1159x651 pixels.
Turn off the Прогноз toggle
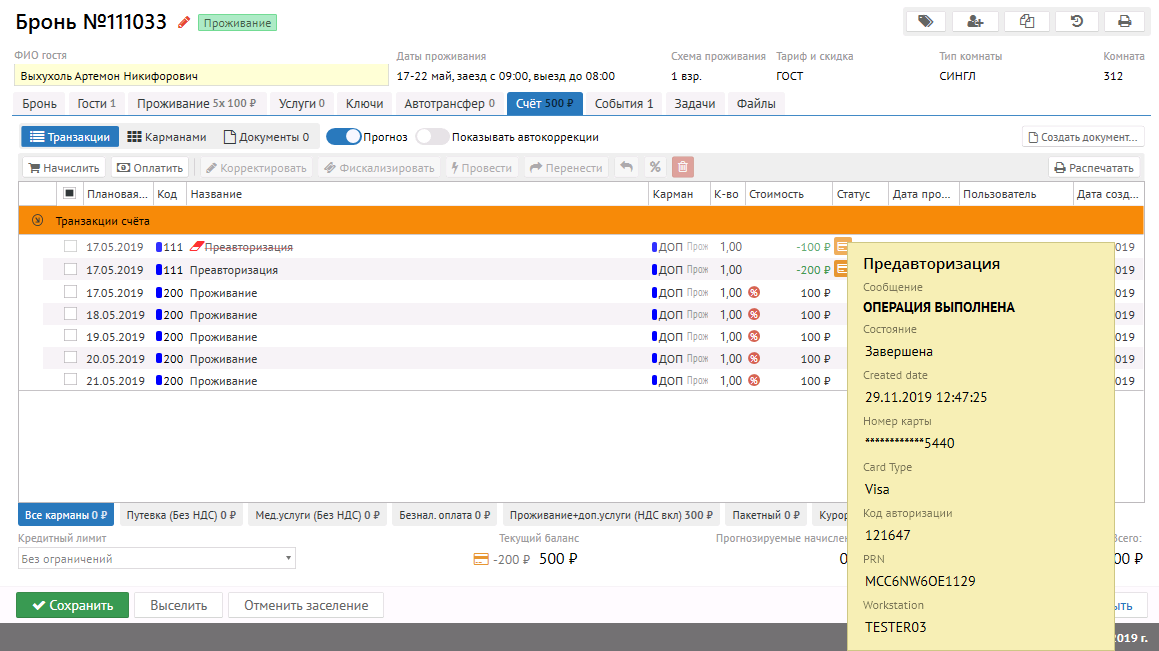point(343,137)
